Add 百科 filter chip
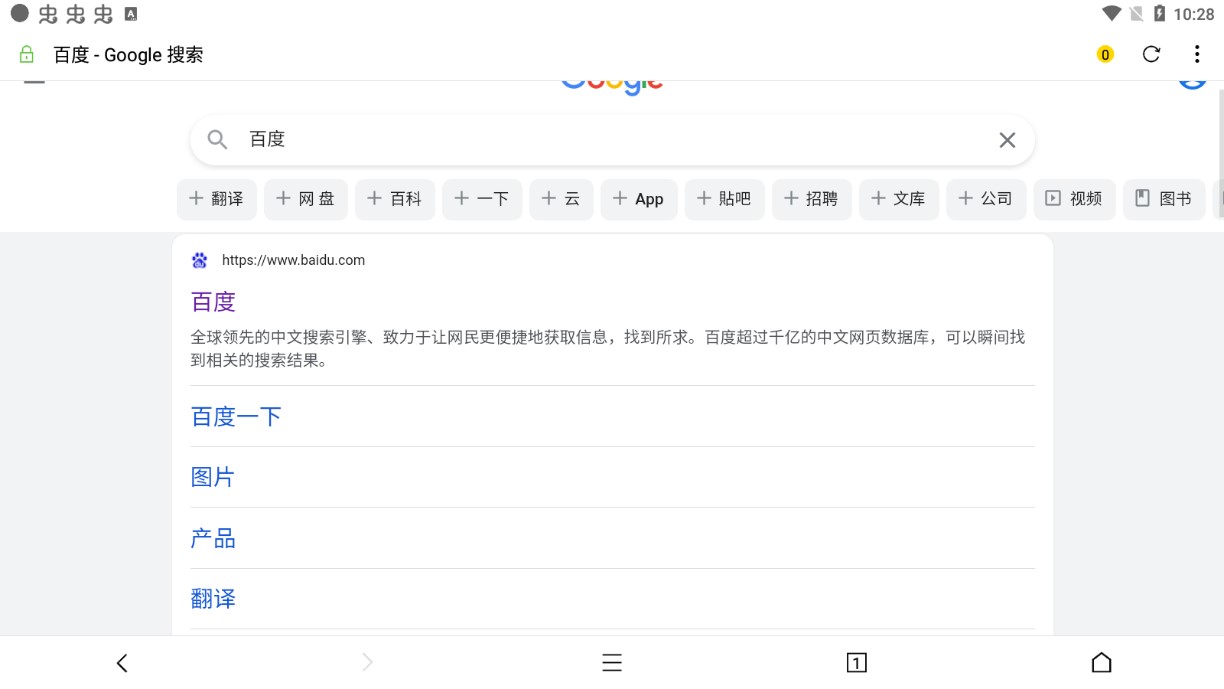The height and width of the screenshot is (689, 1224). (x=395, y=199)
